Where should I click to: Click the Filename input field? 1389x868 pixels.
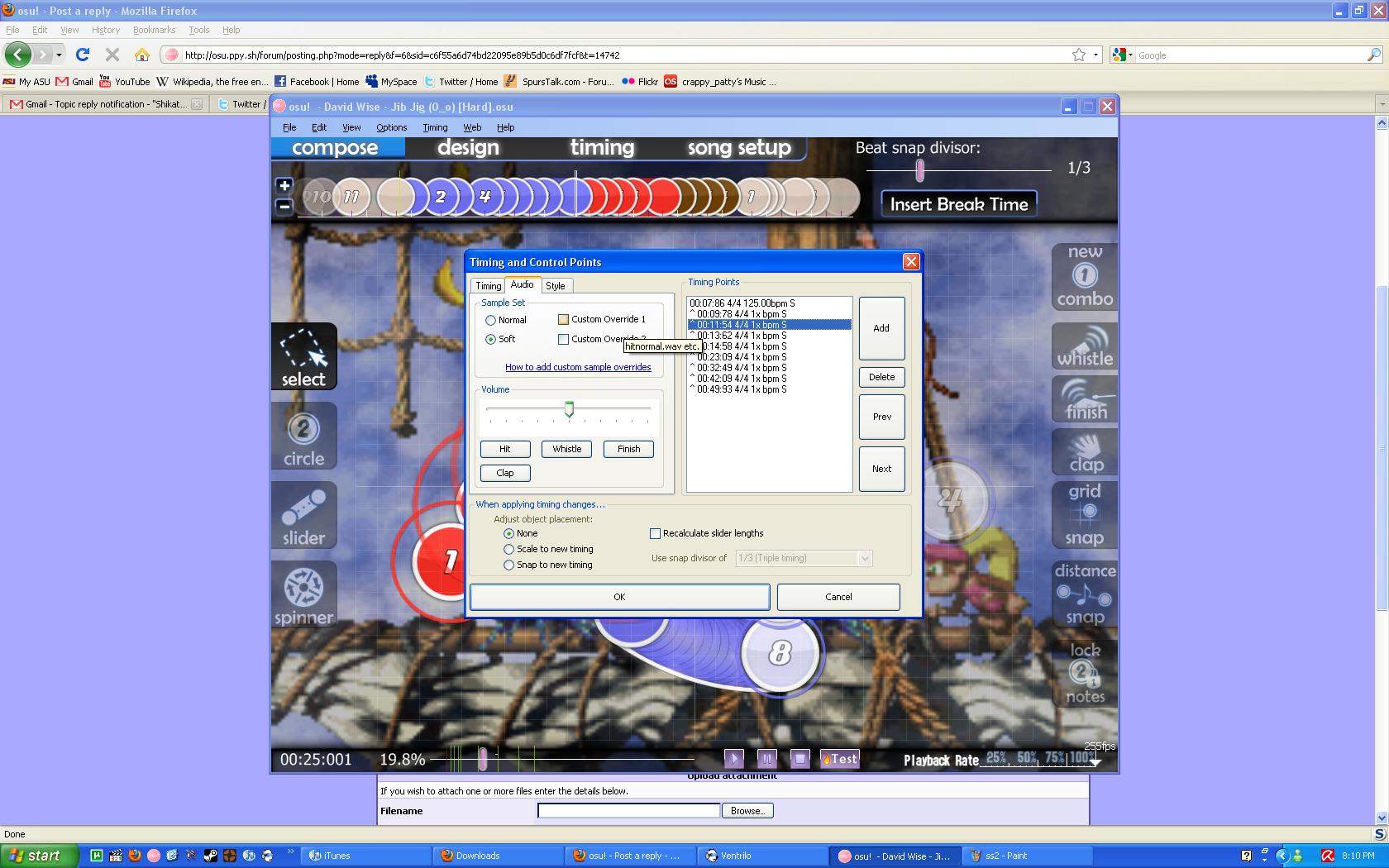click(x=628, y=811)
